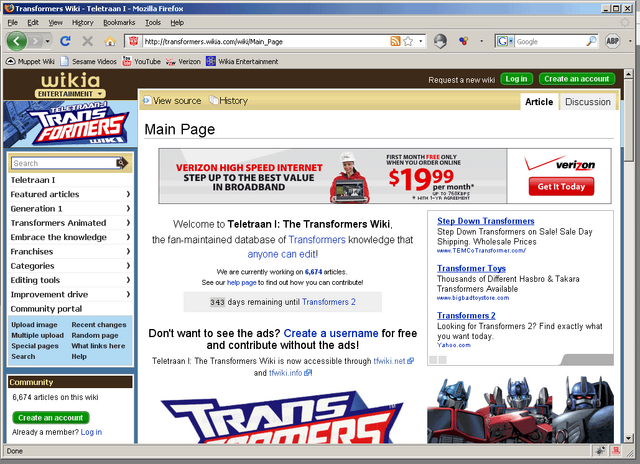The image size is (640, 464).
Task: Click the red status bar icon
Action: point(616,451)
